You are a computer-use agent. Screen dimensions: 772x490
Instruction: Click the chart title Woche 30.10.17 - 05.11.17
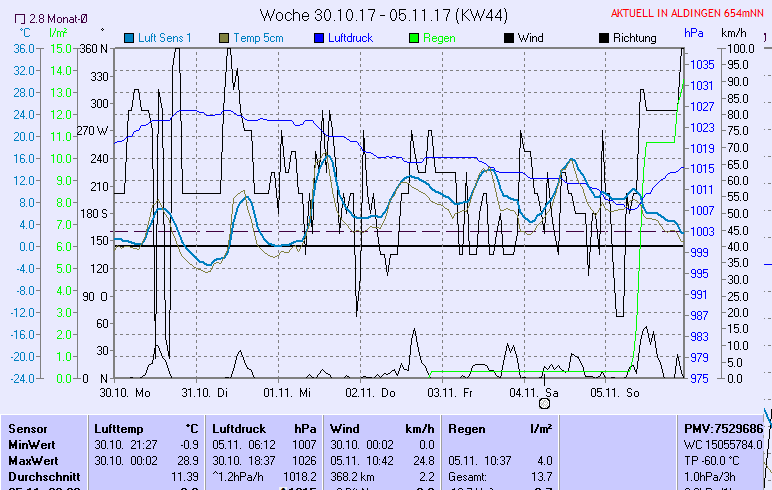(x=384, y=15)
